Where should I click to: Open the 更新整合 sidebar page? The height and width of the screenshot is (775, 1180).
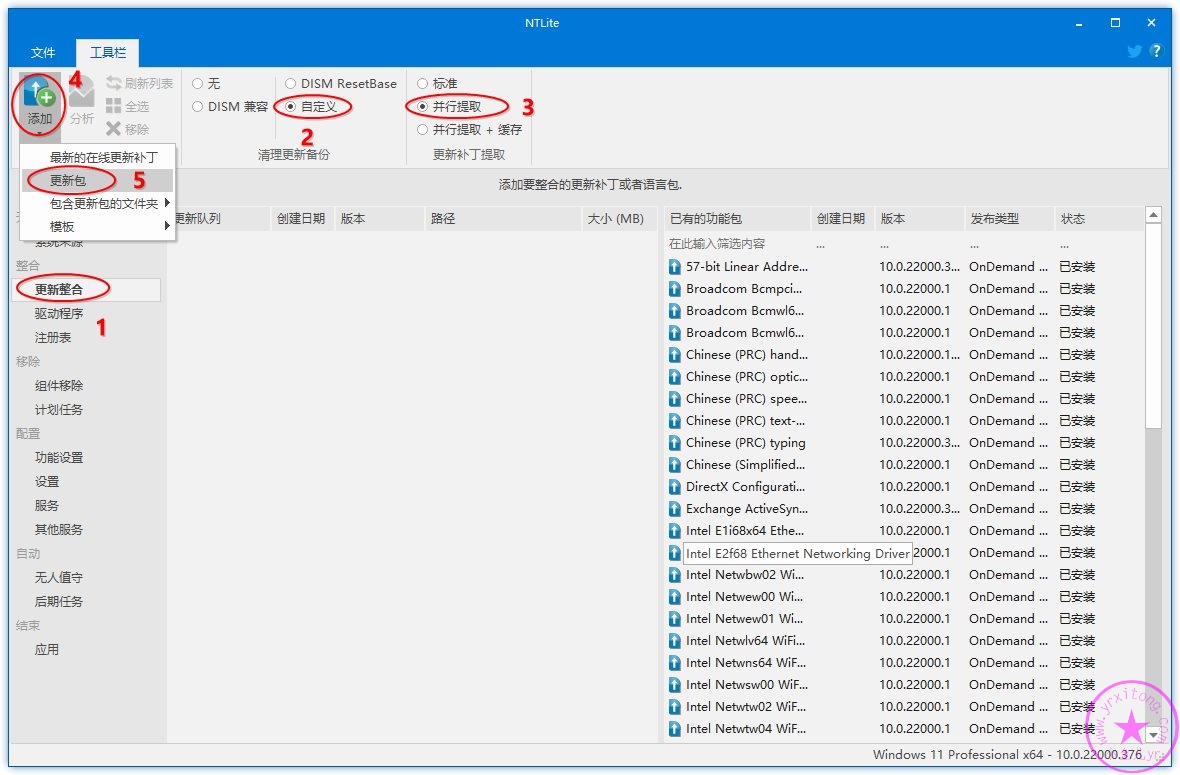click(x=87, y=290)
